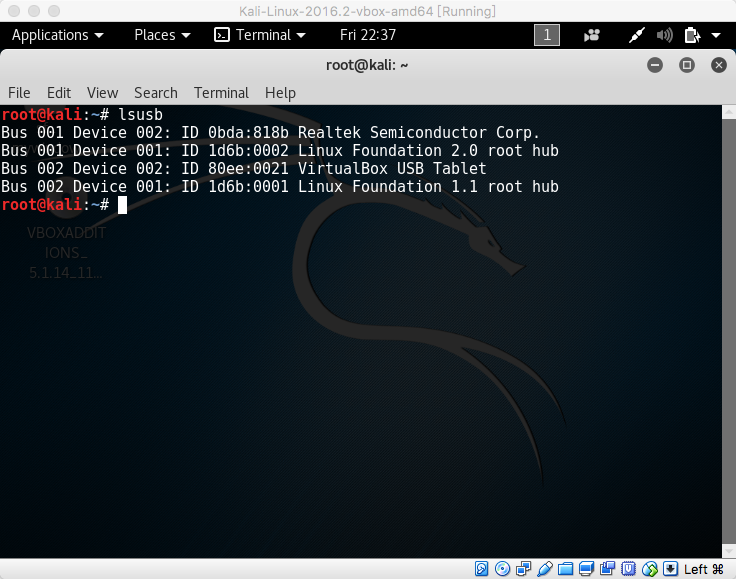Viewport: 736px width, 579px height.
Task: Click the VirtualBox network adapters icon
Action: click(523, 569)
